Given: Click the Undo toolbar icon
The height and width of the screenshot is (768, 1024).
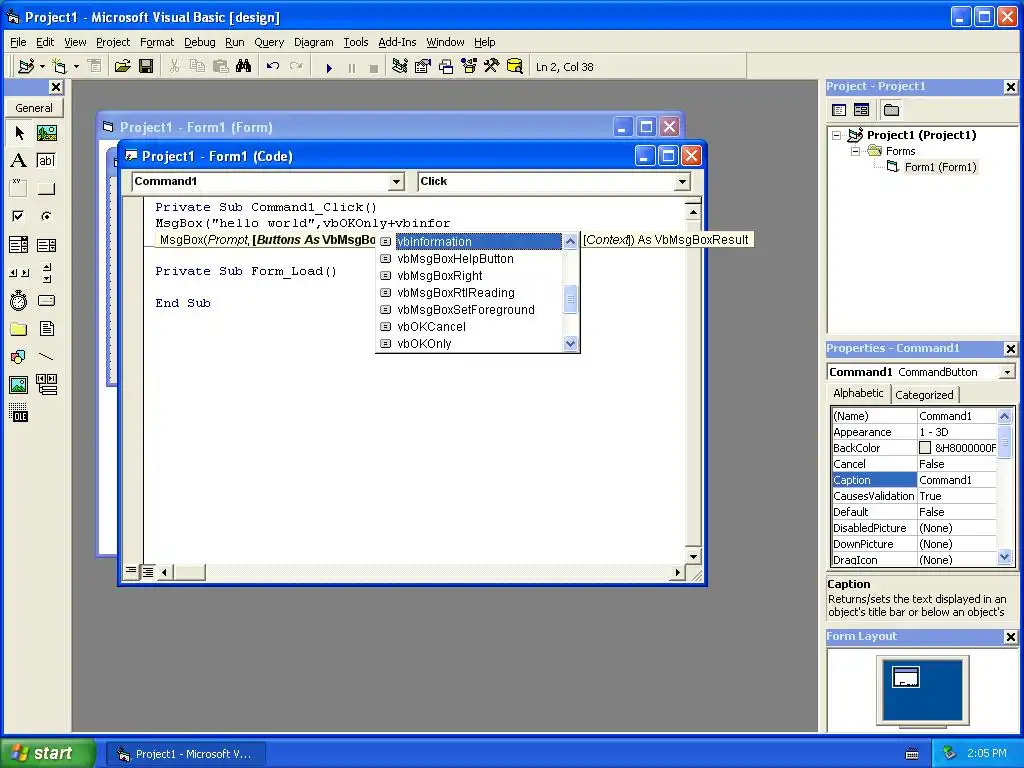Looking at the screenshot, I should 273,66.
